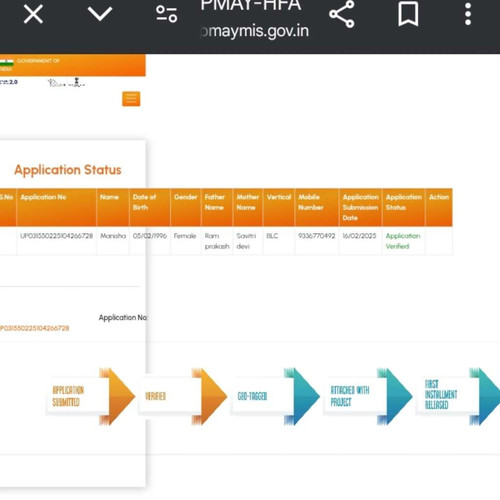Click the ministry emblem logo in header
The image size is (500, 500).
point(77,82)
